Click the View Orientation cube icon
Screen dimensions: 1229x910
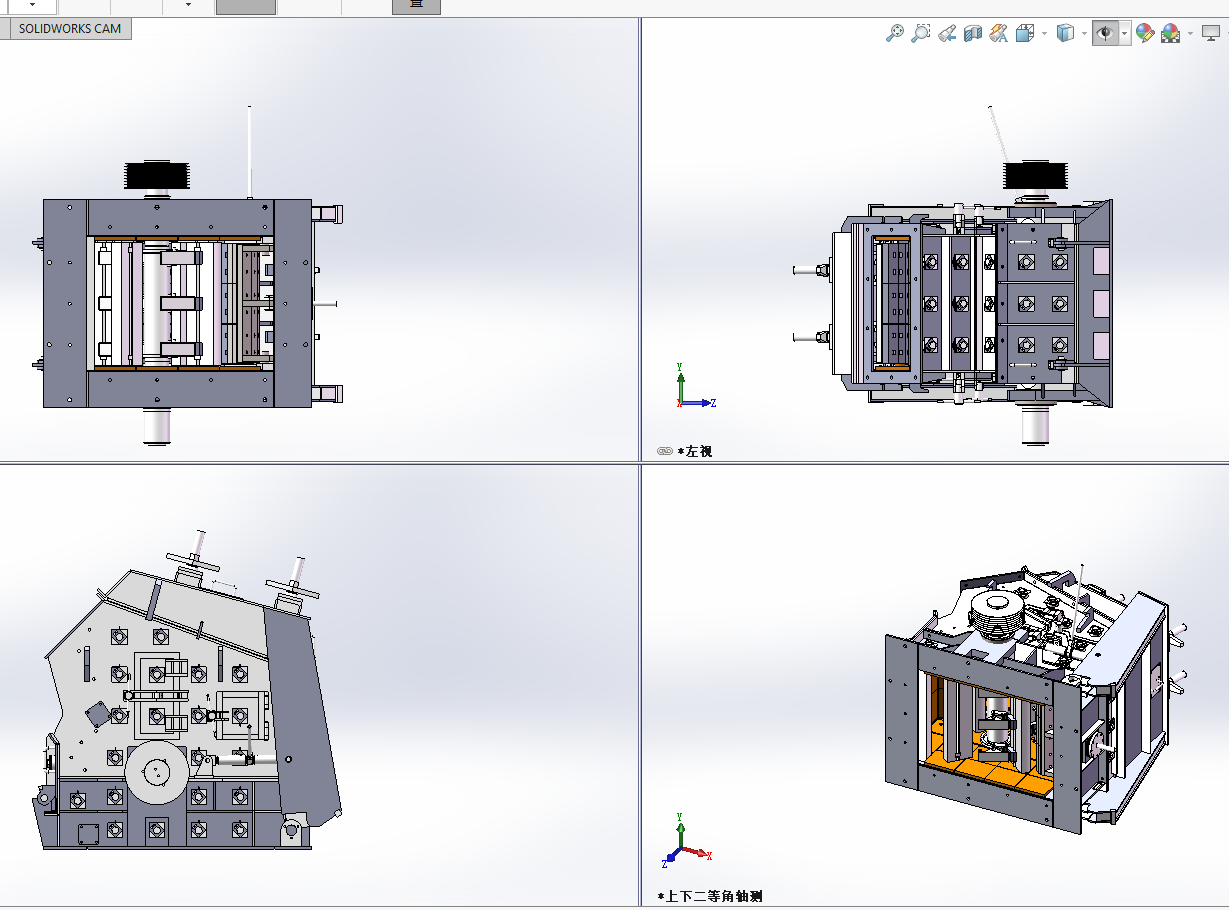click(1024, 33)
